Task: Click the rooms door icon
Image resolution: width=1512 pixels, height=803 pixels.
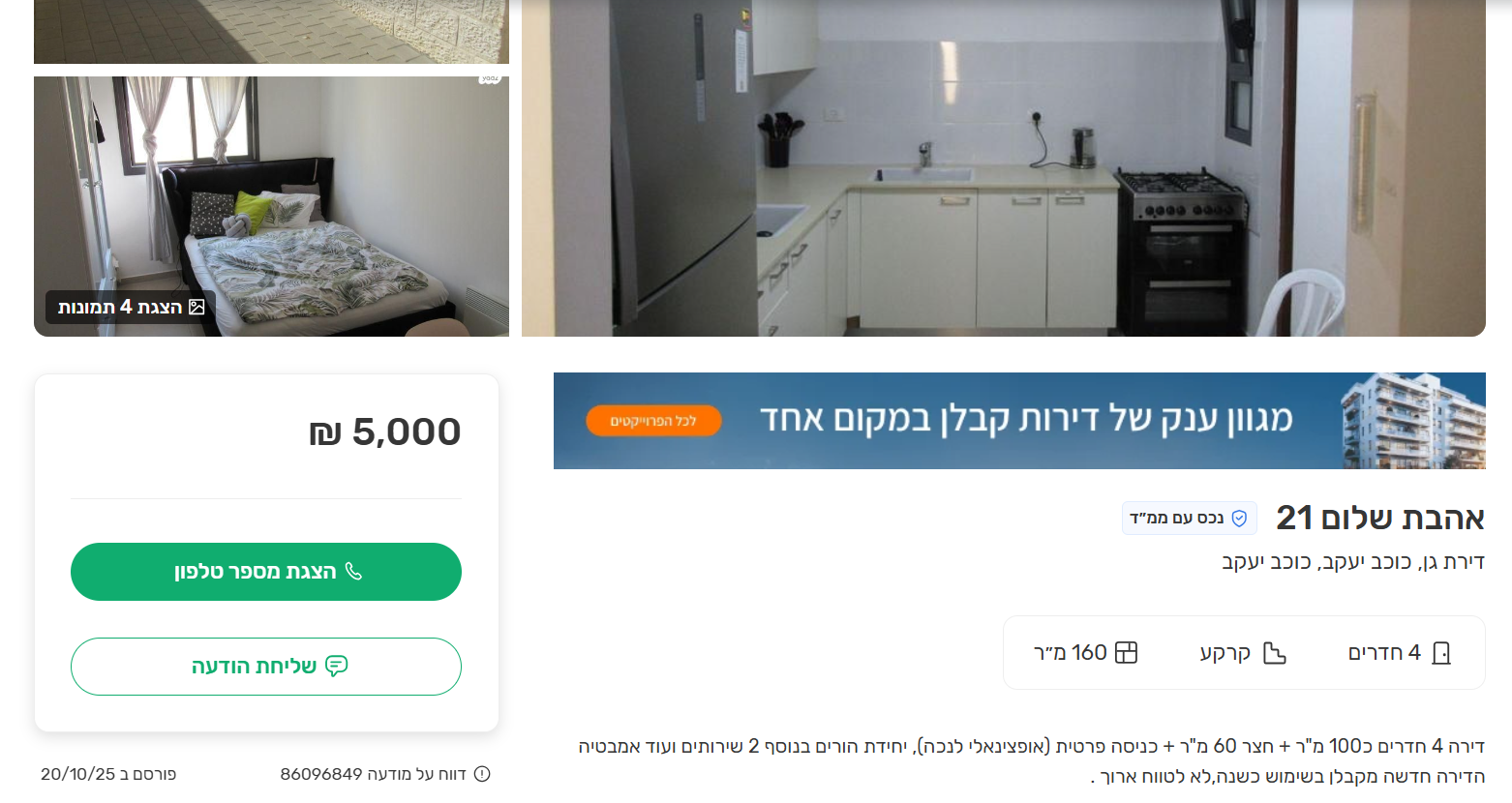Action: click(x=1441, y=653)
